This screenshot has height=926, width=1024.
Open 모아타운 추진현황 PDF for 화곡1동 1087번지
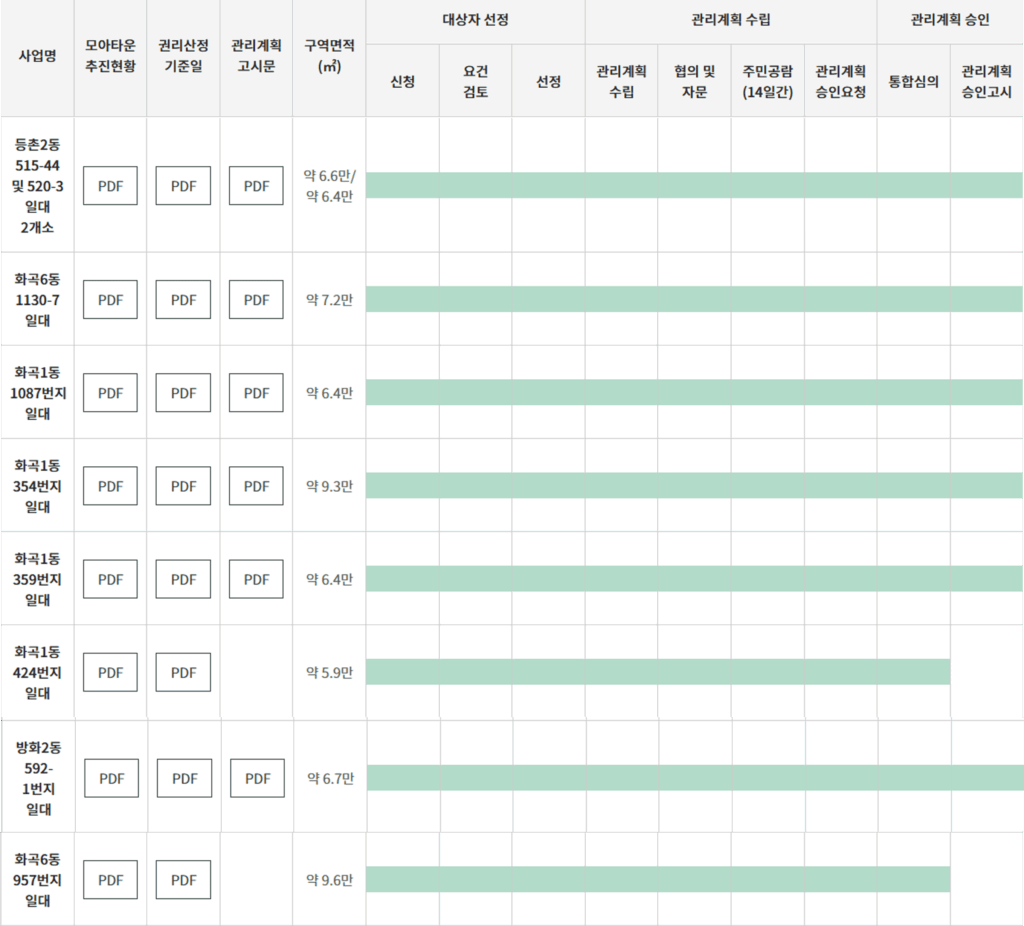[x=110, y=392]
